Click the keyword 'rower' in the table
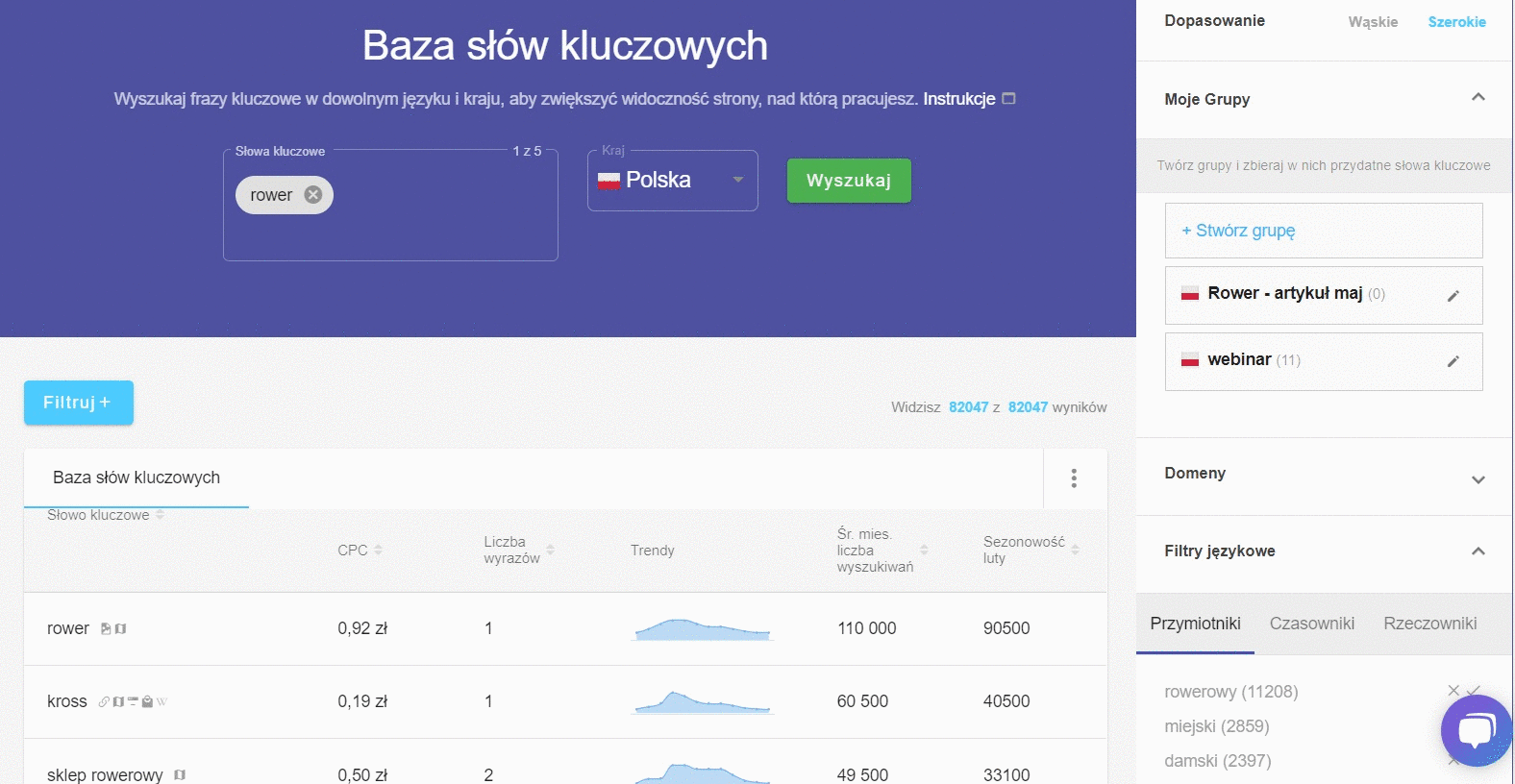Viewport: 1515px width, 784px height. (67, 628)
